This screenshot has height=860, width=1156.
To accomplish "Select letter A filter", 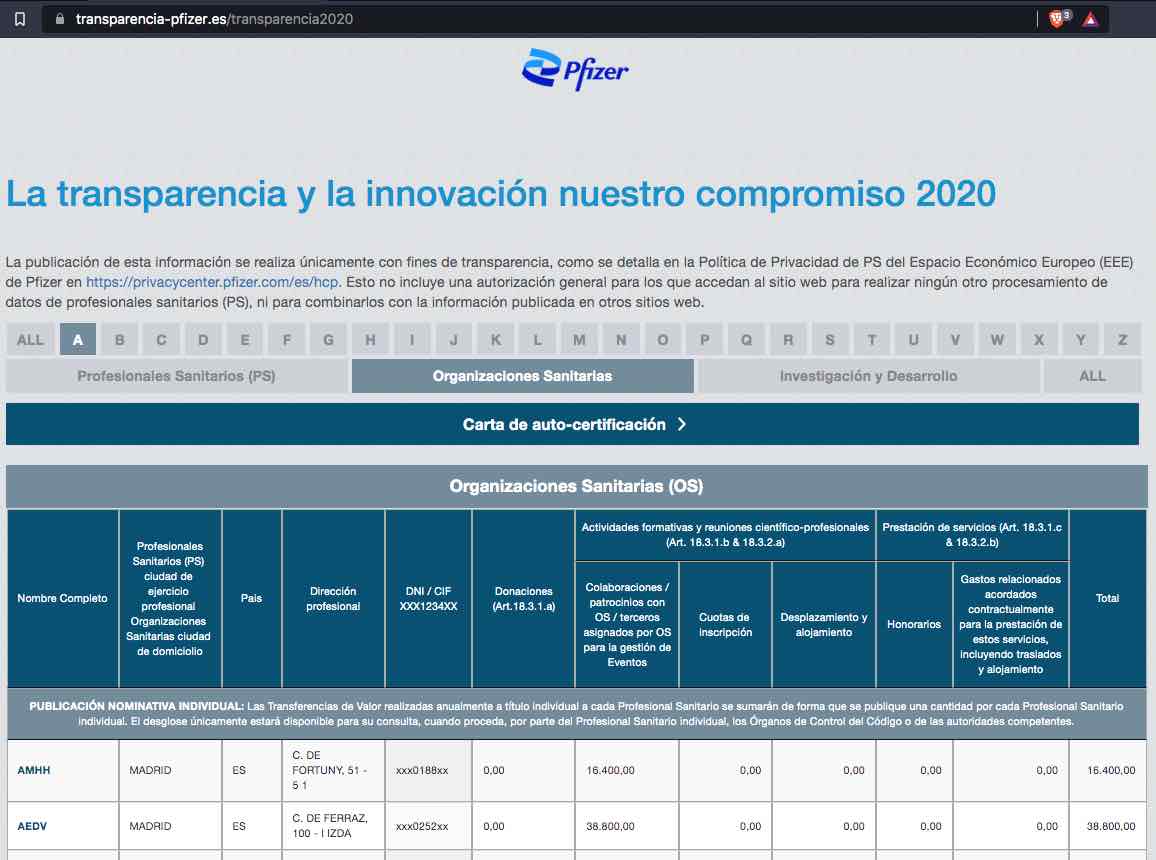I will [77, 340].
